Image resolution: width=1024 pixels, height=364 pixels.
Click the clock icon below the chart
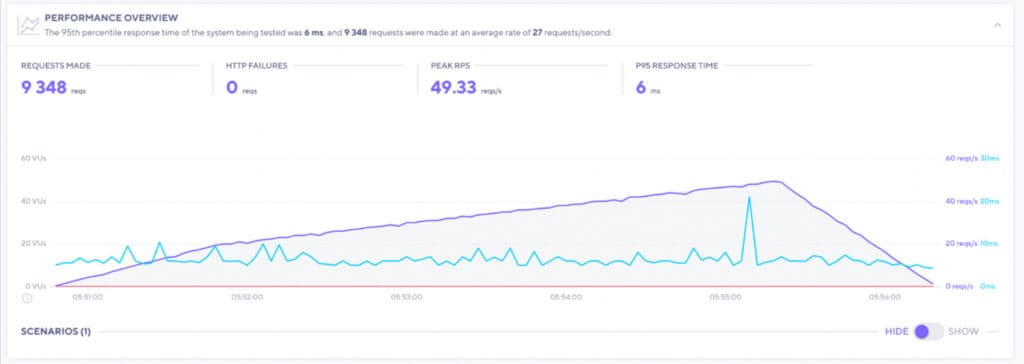pos(27,298)
